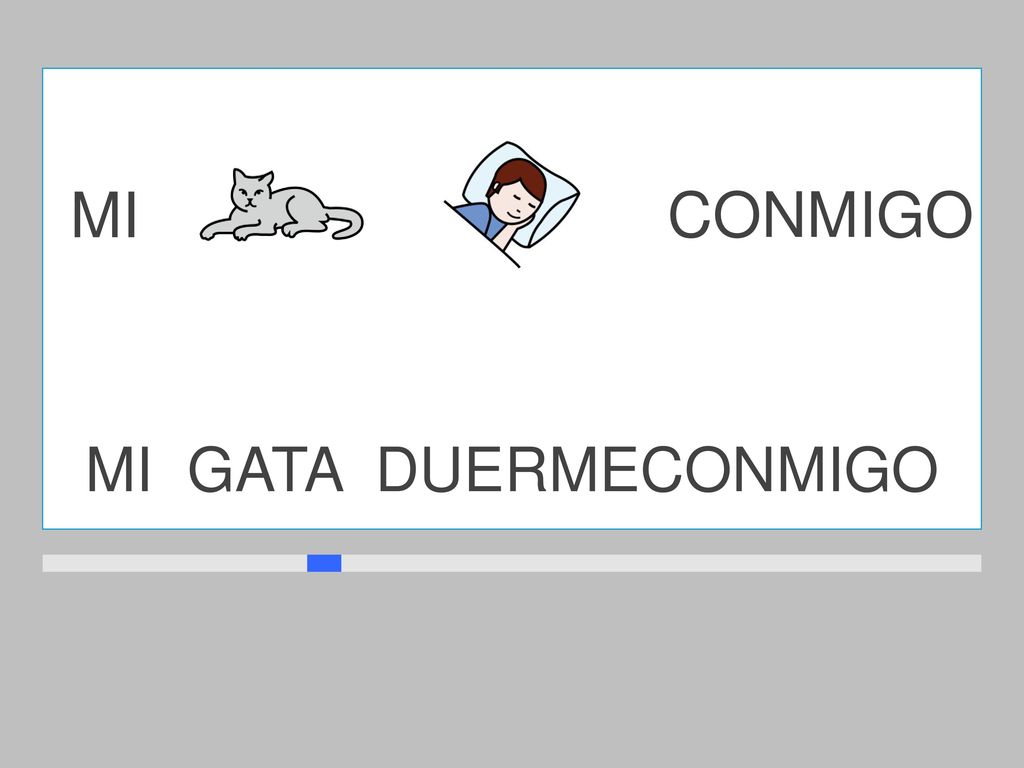Click the blue progress bar handle
Screen dimensions: 1024x768
tap(324, 563)
